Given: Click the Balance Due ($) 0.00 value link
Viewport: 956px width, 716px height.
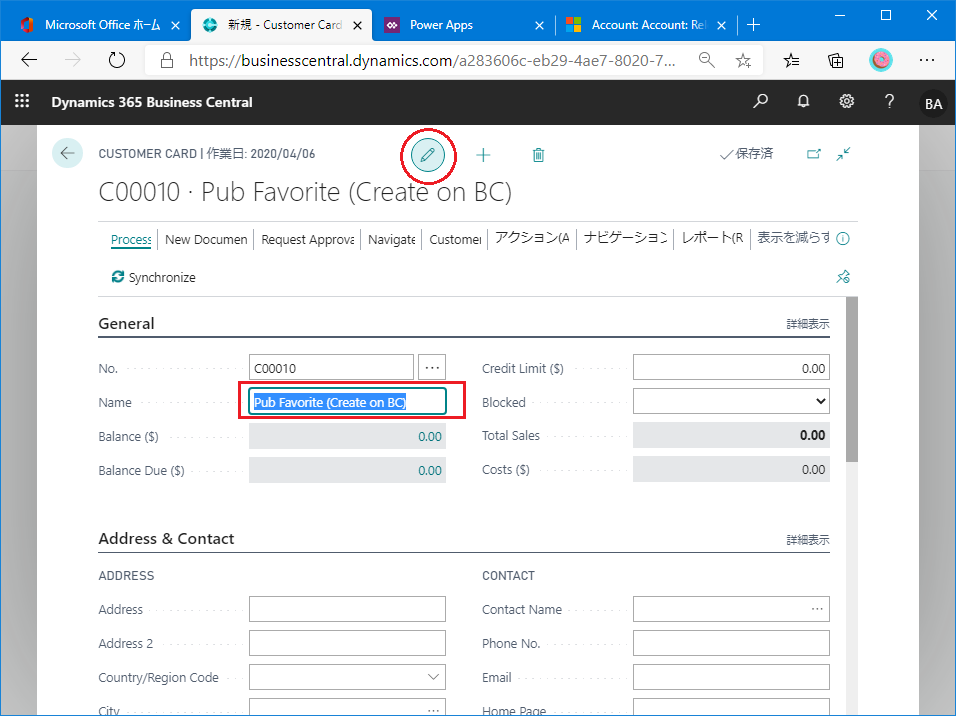Looking at the screenshot, I should coord(430,471).
